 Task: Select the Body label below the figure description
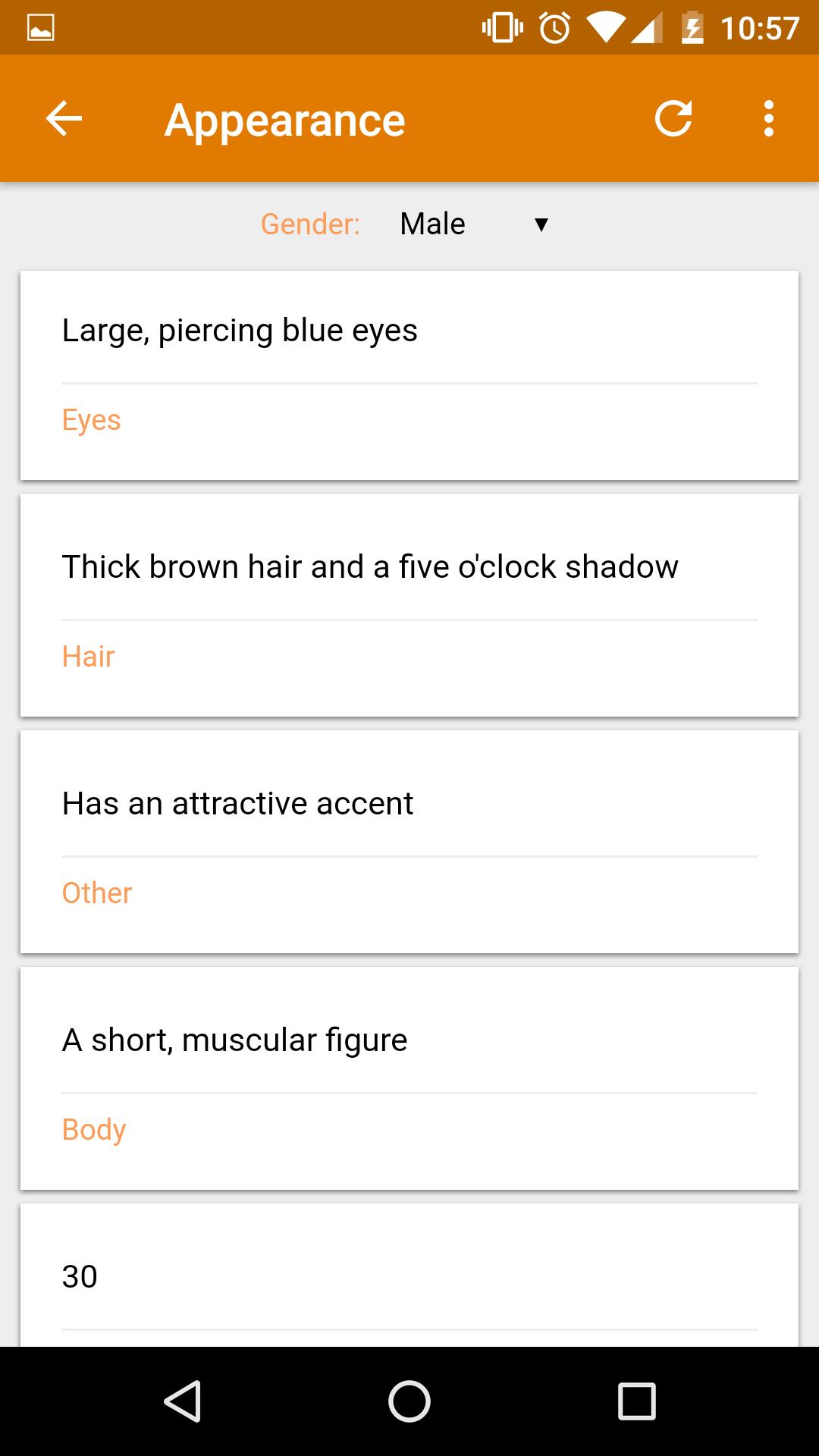[94, 1129]
